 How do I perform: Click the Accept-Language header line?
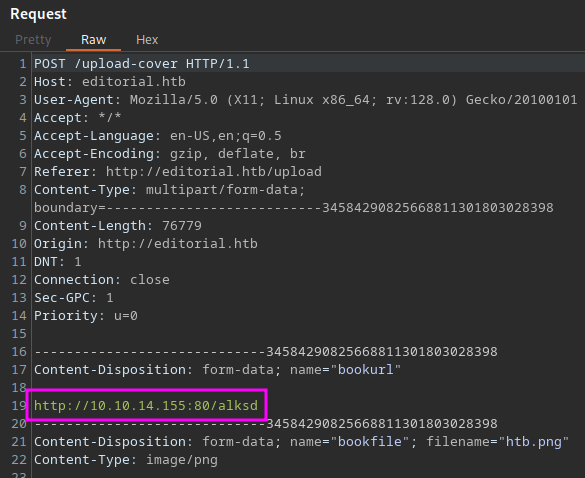[x=158, y=135]
